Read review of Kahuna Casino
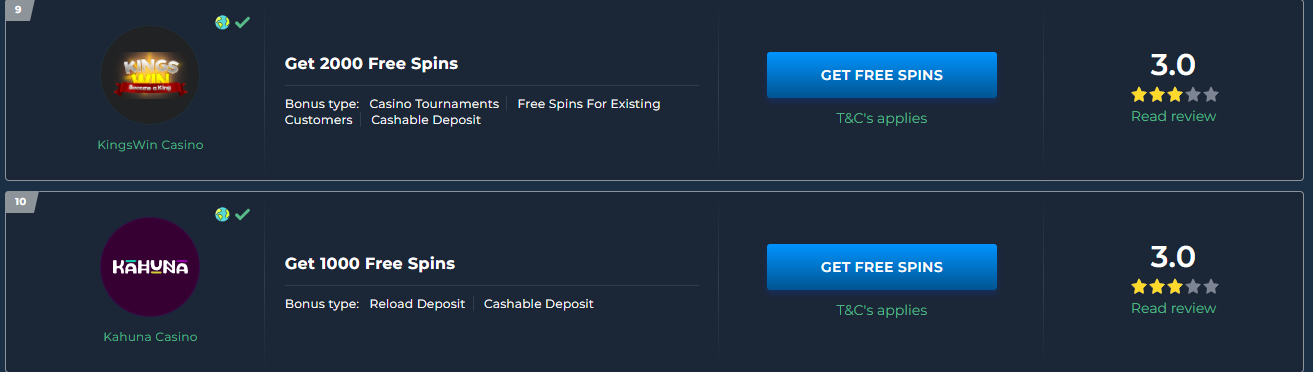Image resolution: width=1313 pixels, height=372 pixels. click(x=1174, y=308)
